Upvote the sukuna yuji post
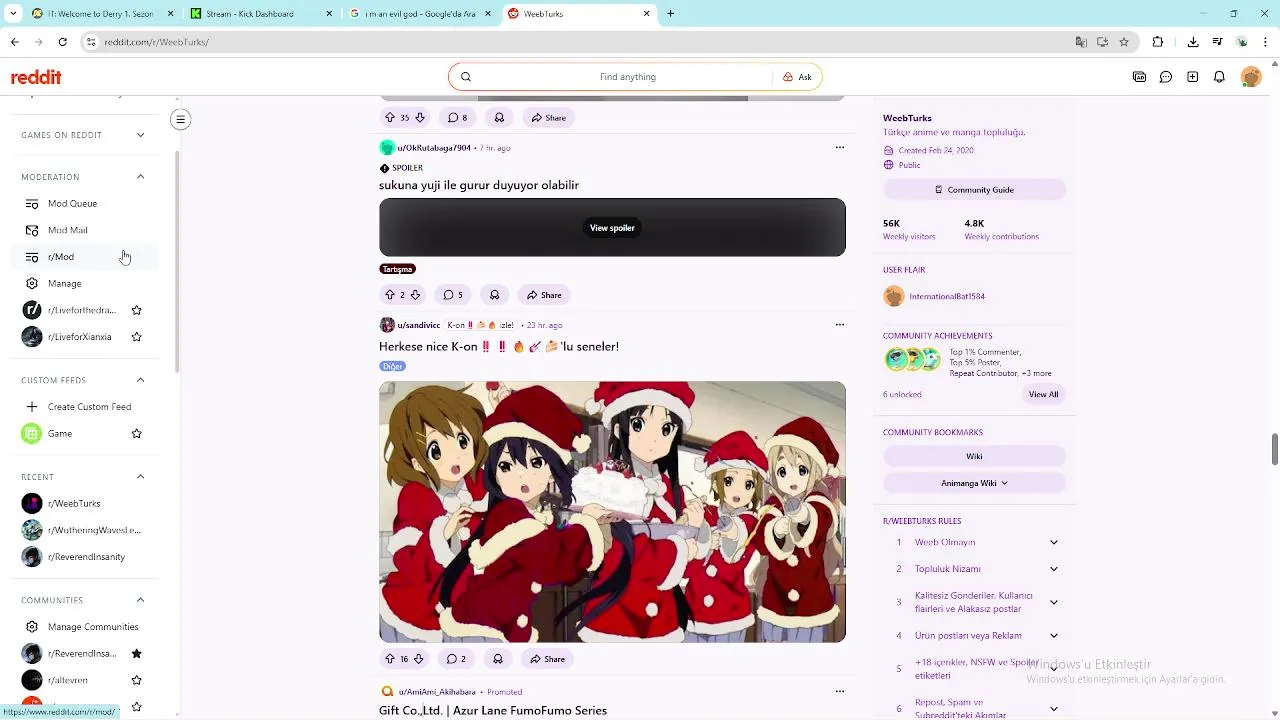Screen dimensions: 1280x720 [x=390, y=295]
